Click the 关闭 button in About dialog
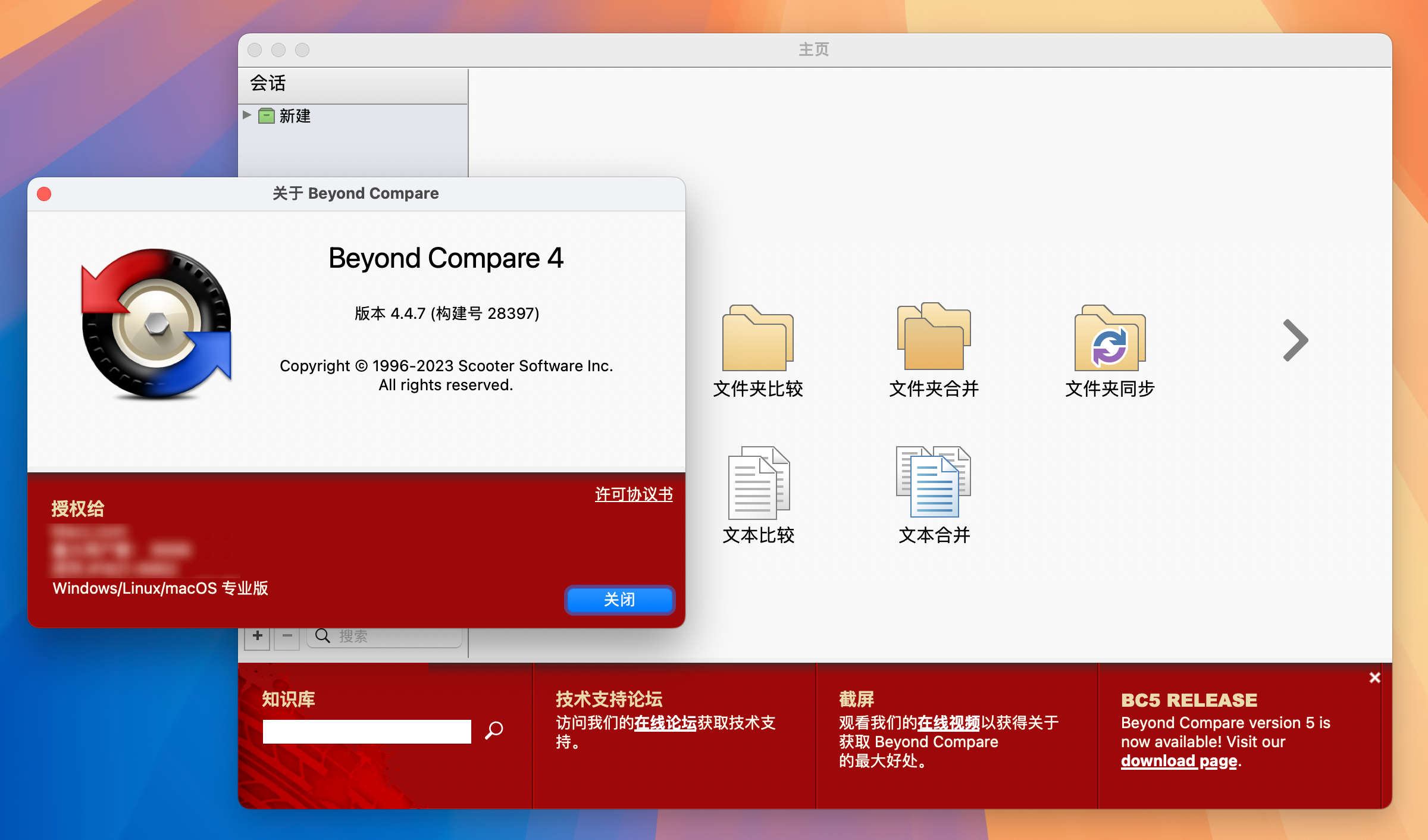This screenshot has height=840, width=1428. (x=619, y=600)
